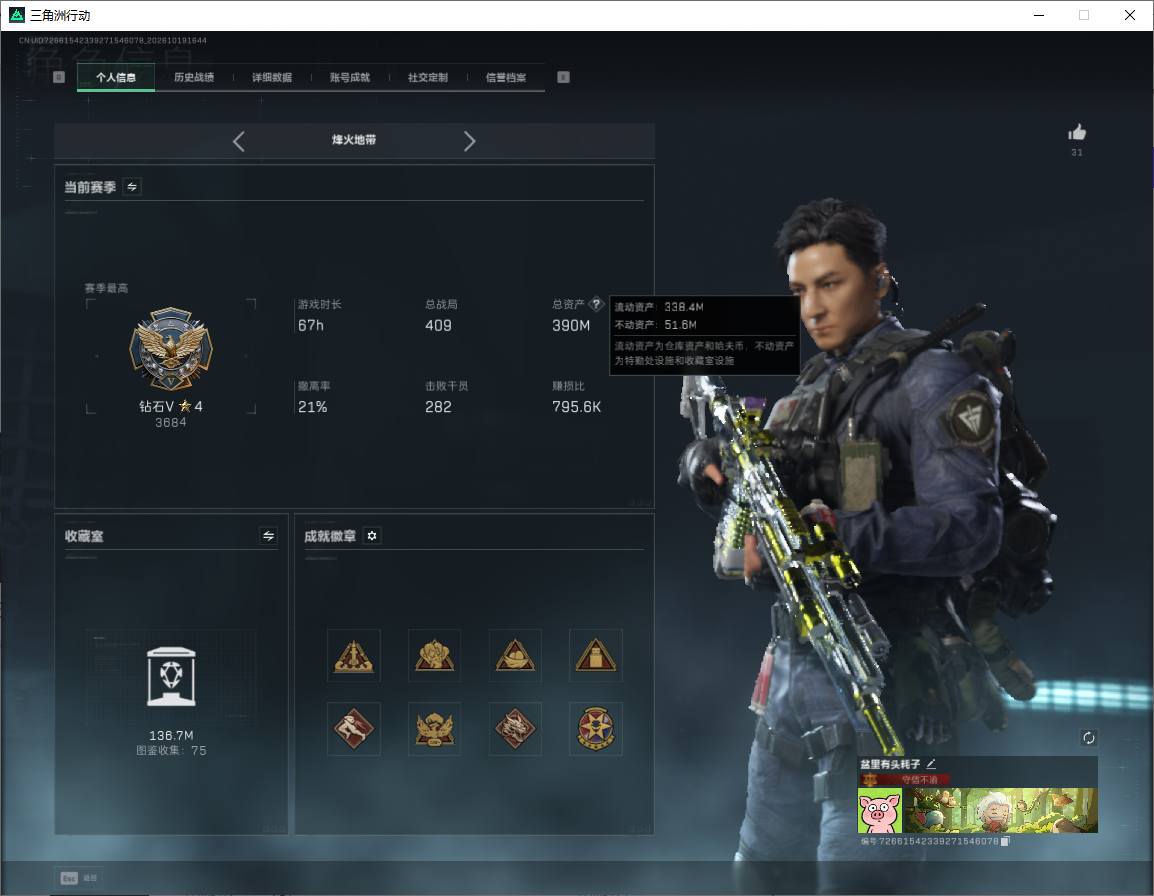Select the winged phoenix gold badge
This screenshot has width=1154, height=896.
point(434,729)
